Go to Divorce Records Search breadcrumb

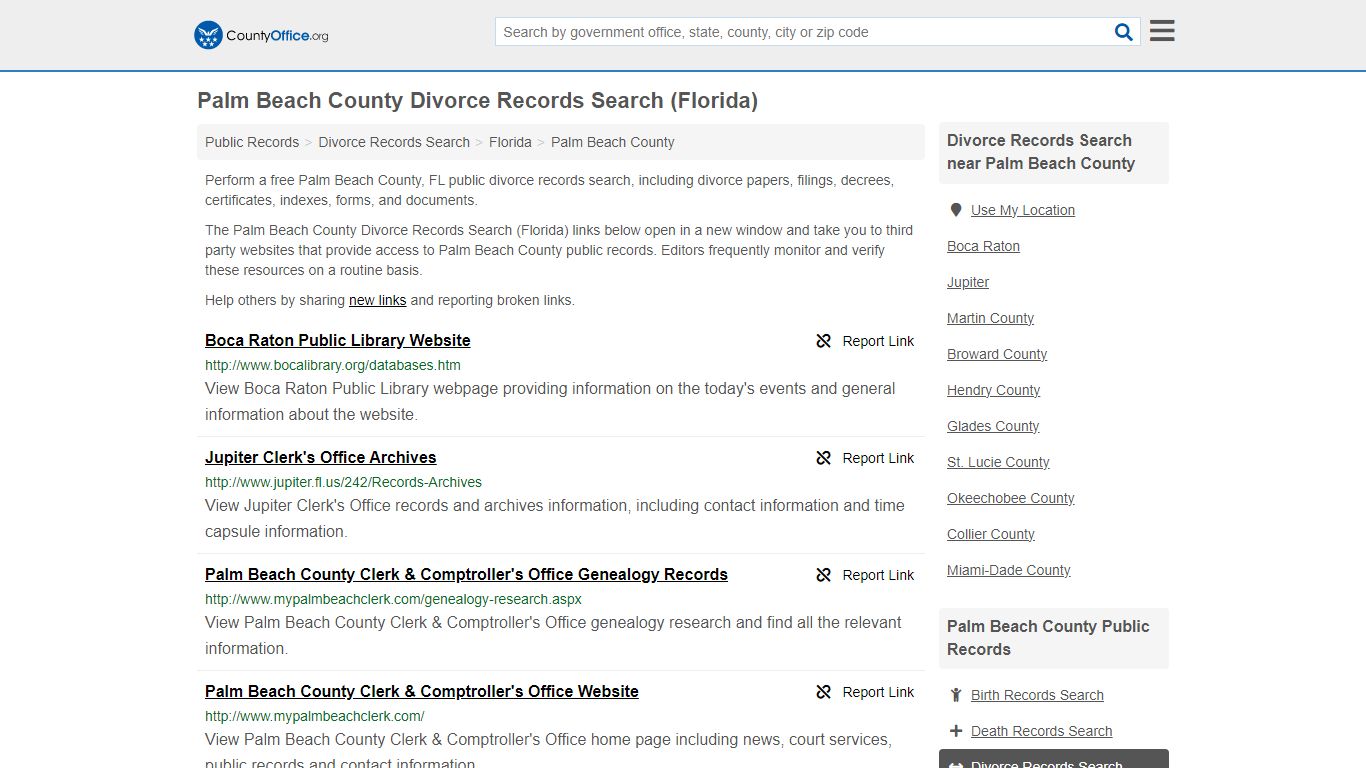394,142
